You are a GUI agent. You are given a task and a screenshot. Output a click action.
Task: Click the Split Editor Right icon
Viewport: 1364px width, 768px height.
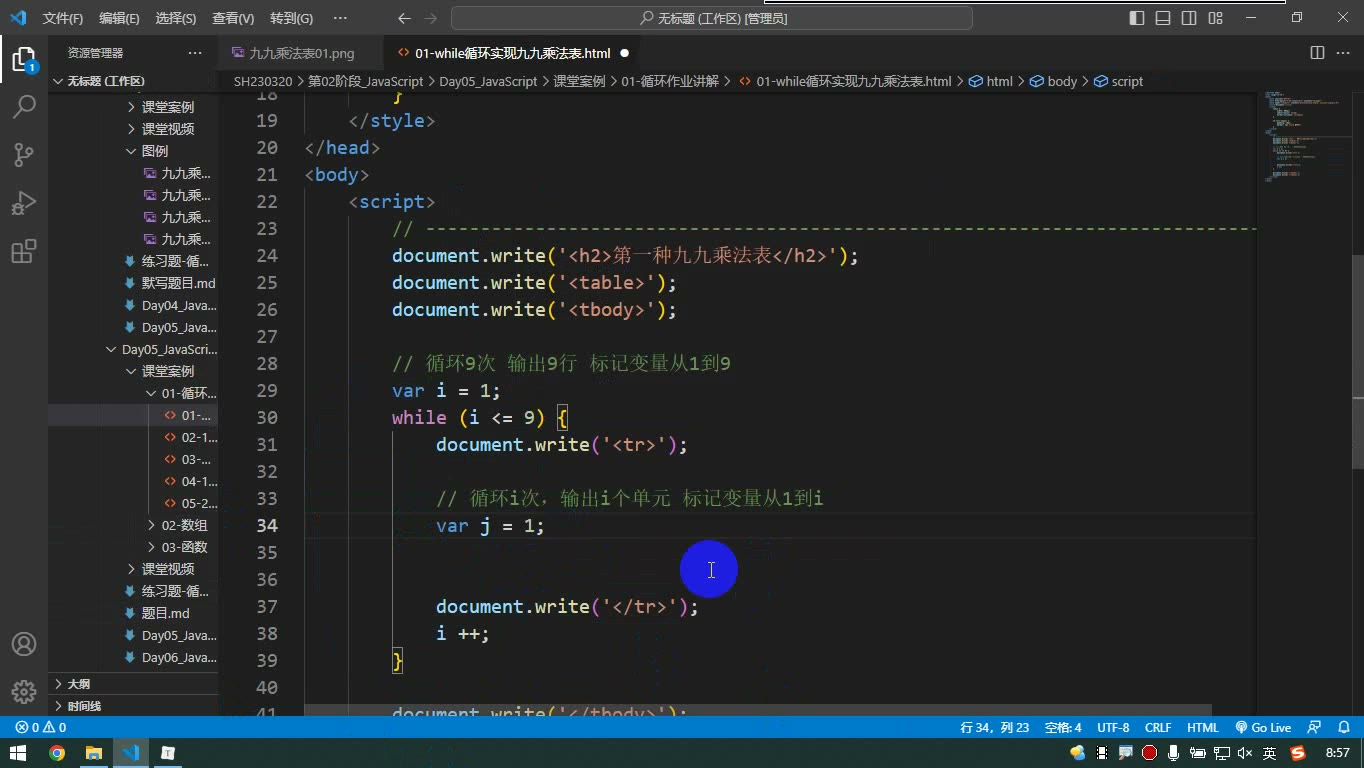[1317, 53]
